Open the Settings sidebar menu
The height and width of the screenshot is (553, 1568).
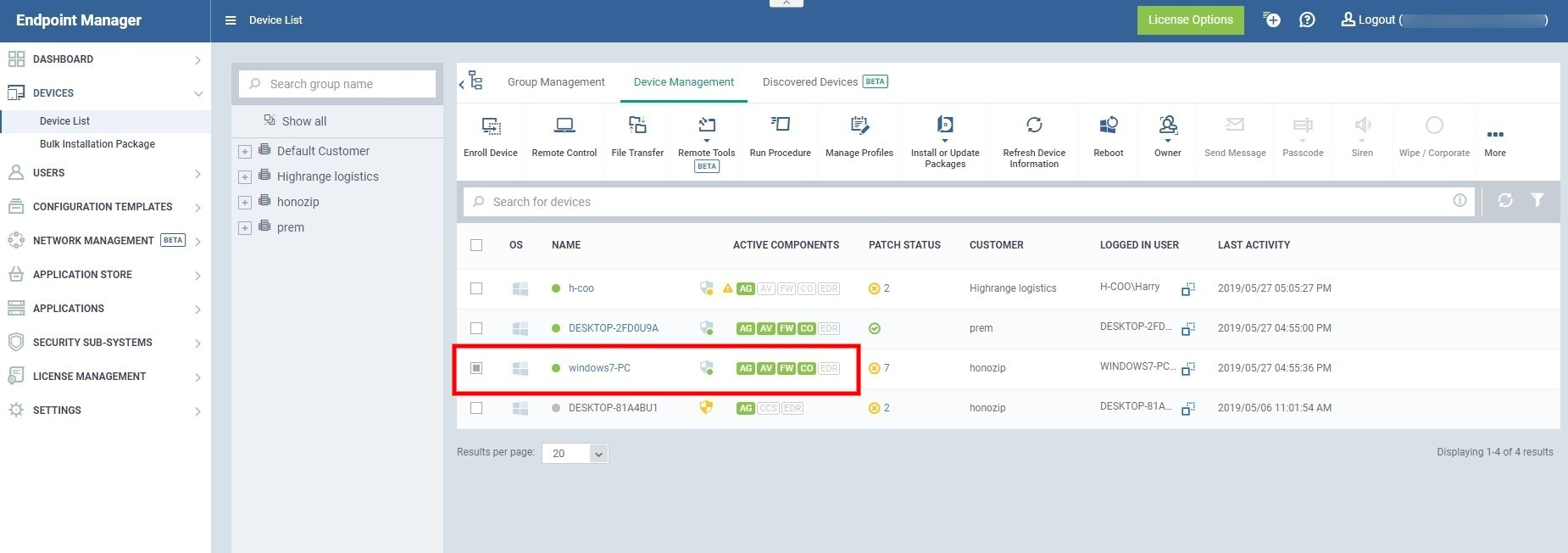pos(105,411)
